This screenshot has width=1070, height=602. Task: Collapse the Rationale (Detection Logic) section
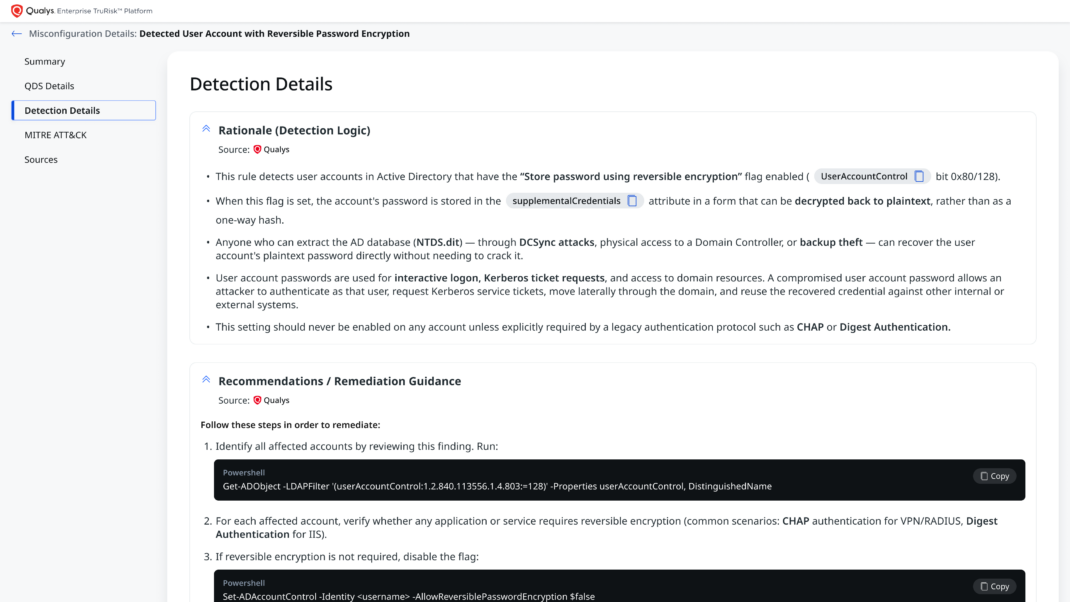(206, 129)
